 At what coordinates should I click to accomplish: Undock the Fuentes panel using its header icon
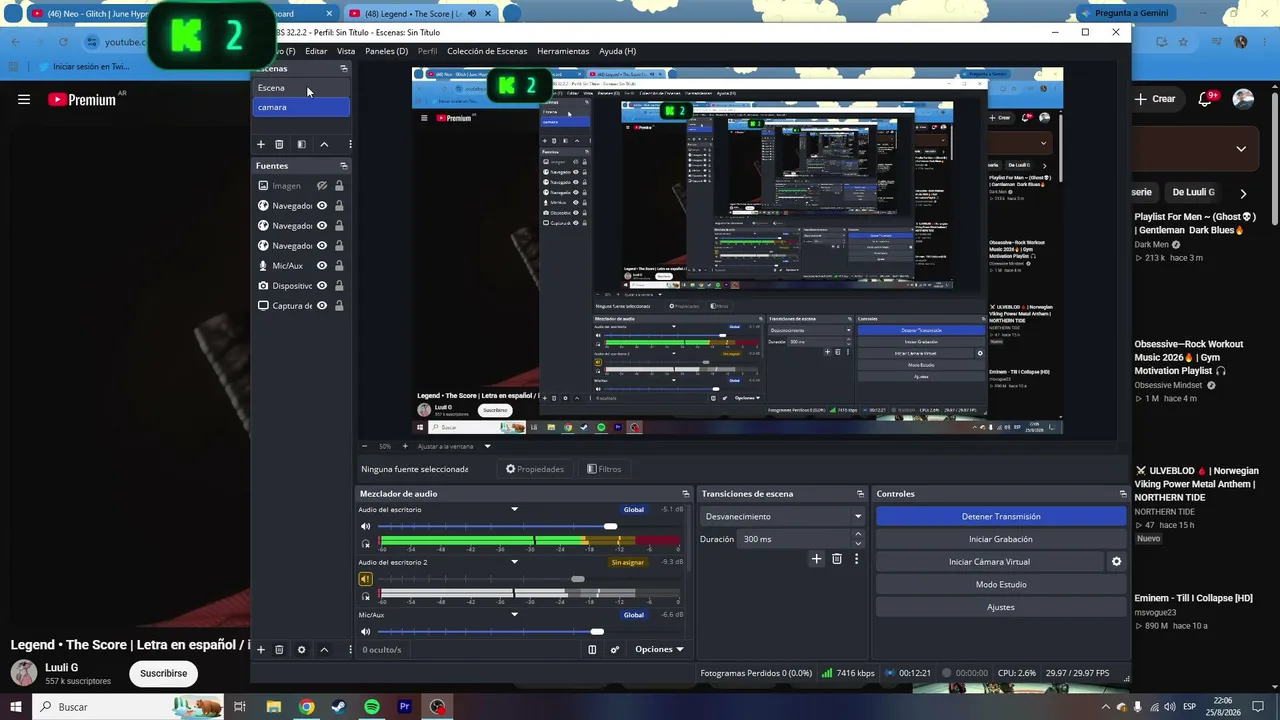coord(344,166)
